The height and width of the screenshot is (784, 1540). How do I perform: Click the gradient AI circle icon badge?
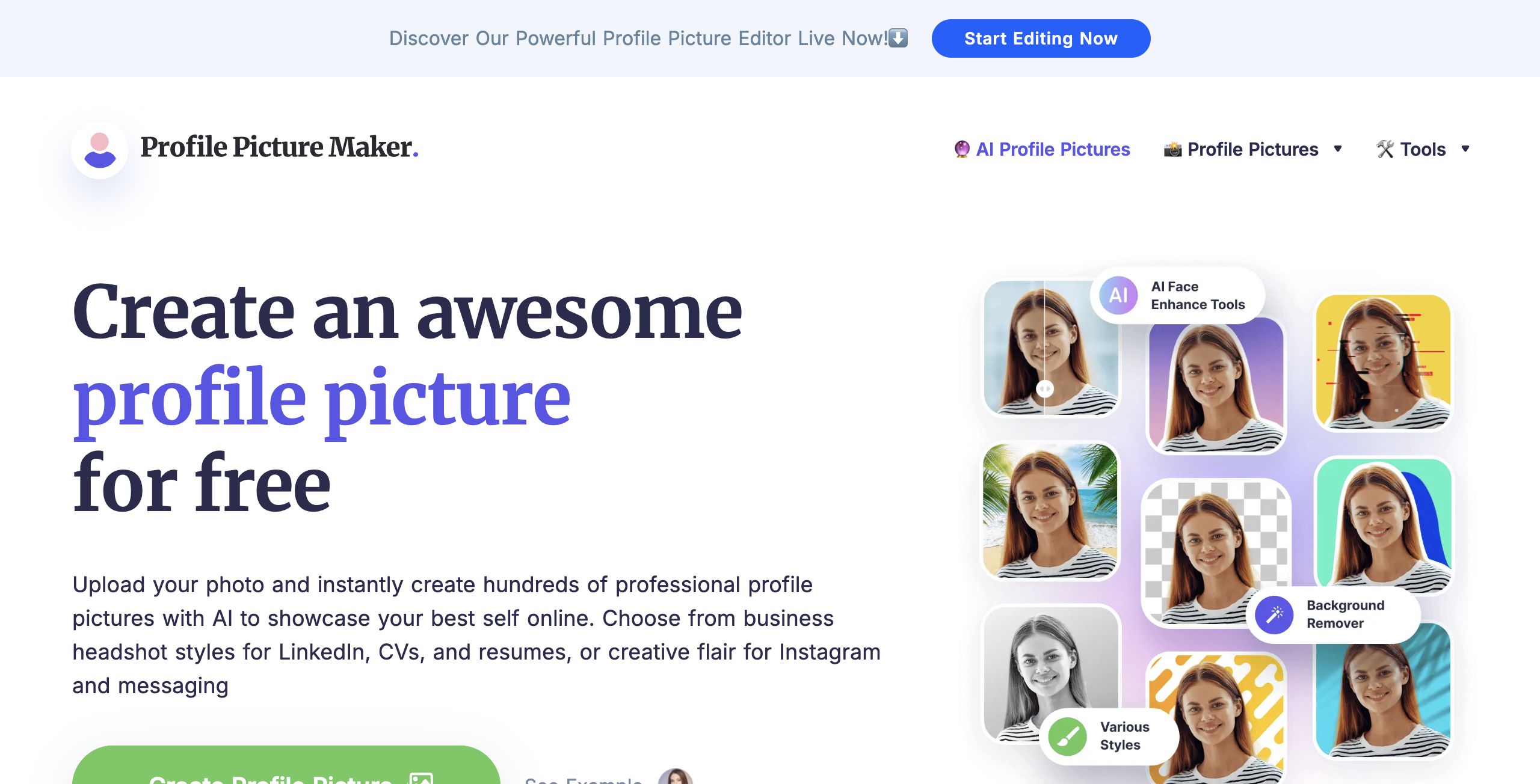coord(1118,295)
